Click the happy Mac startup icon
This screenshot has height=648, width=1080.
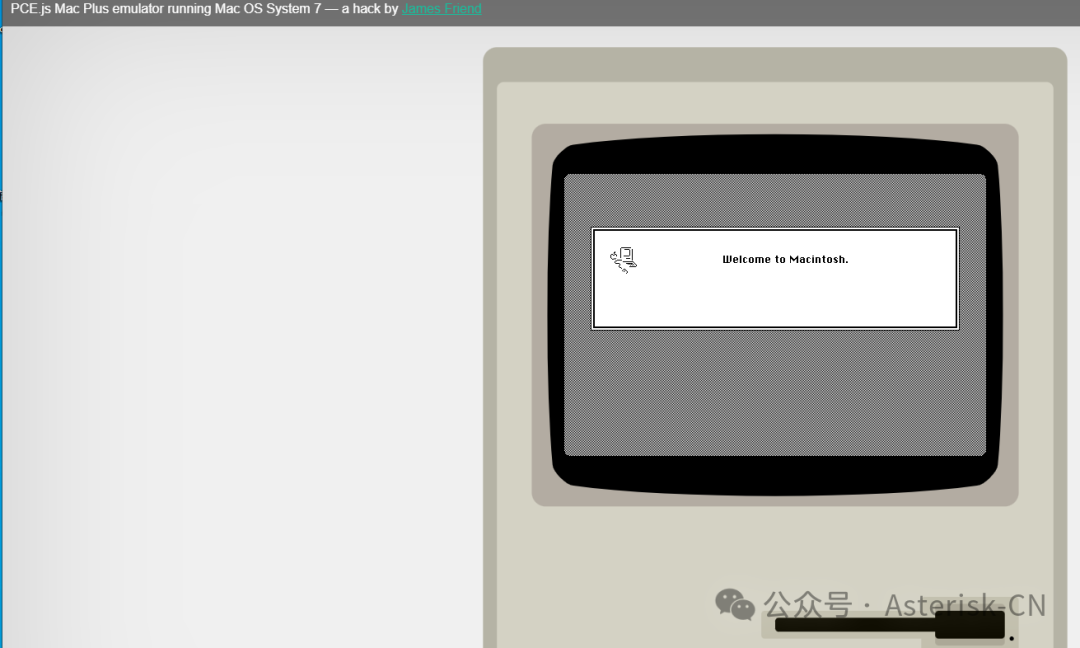[624, 260]
